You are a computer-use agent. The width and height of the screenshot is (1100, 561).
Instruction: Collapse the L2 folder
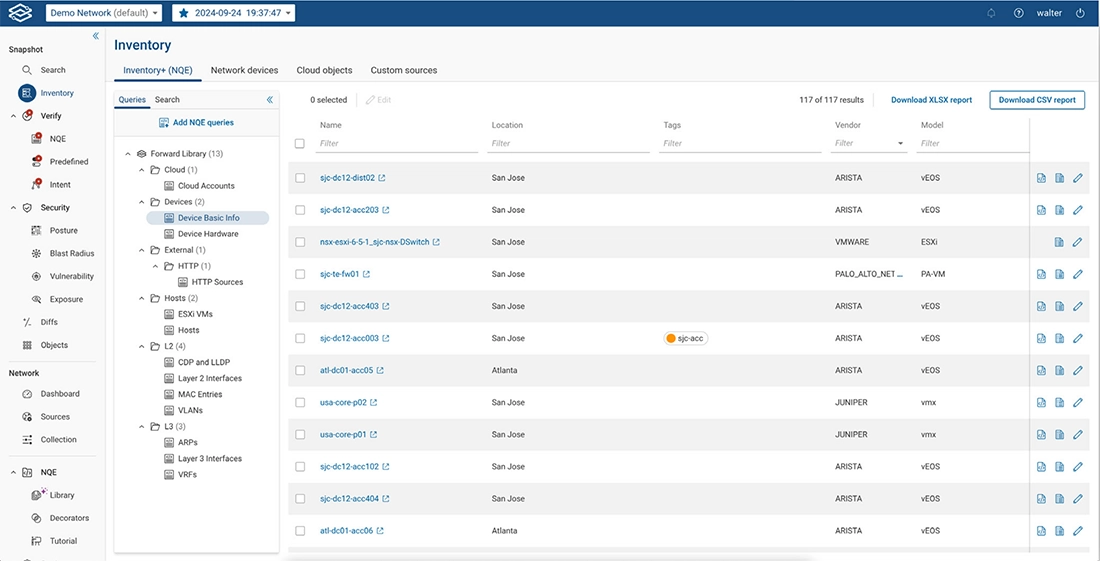141,346
